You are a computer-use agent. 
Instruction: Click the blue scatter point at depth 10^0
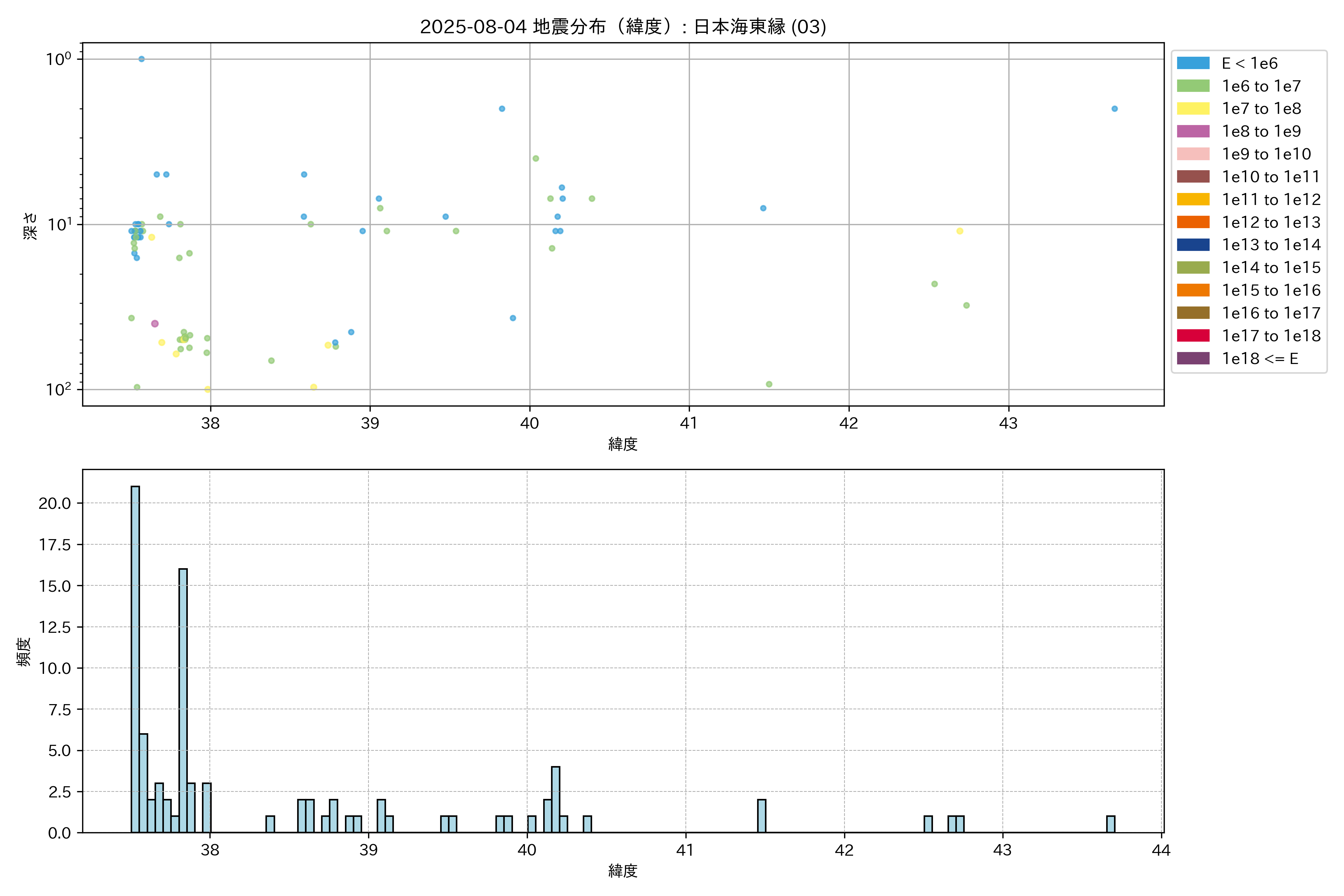pos(142,59)
